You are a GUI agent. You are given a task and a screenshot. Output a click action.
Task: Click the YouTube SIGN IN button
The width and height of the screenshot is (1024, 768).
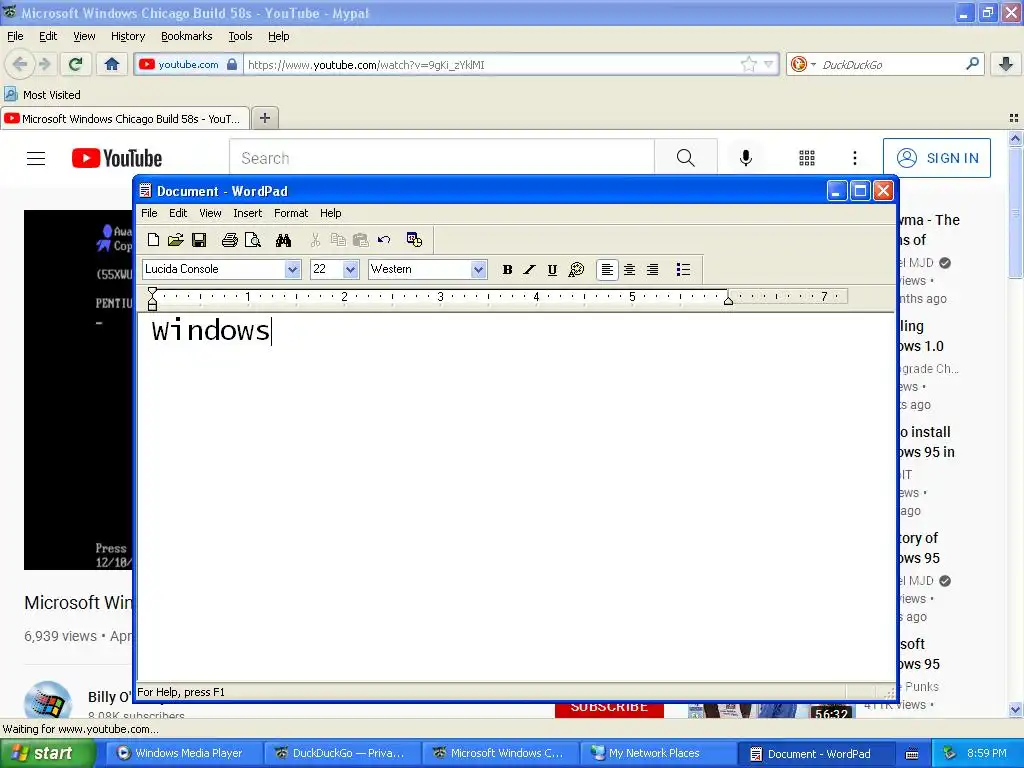[x=936, y=158]
